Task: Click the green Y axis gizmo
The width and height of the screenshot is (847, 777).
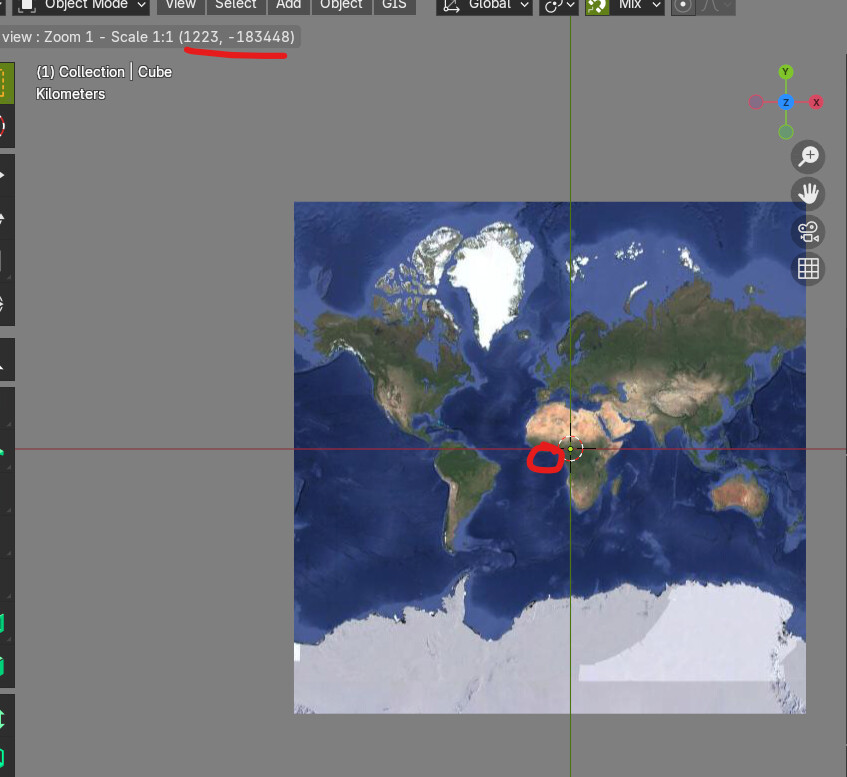Action: (786, 72)
